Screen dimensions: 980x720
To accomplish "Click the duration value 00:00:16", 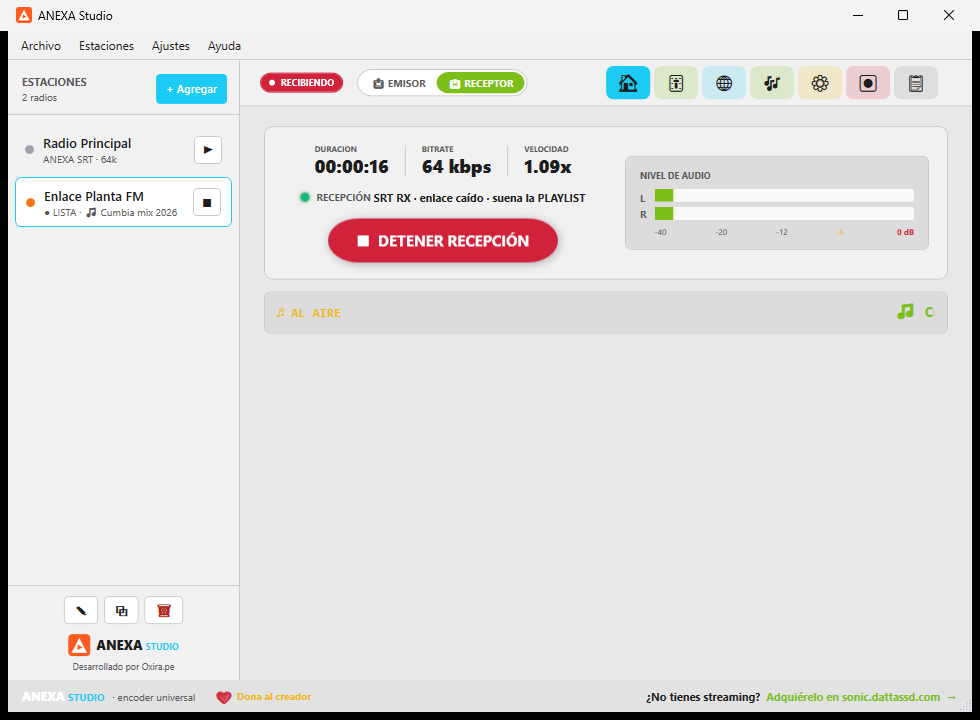I will click(x=351, y=167).
